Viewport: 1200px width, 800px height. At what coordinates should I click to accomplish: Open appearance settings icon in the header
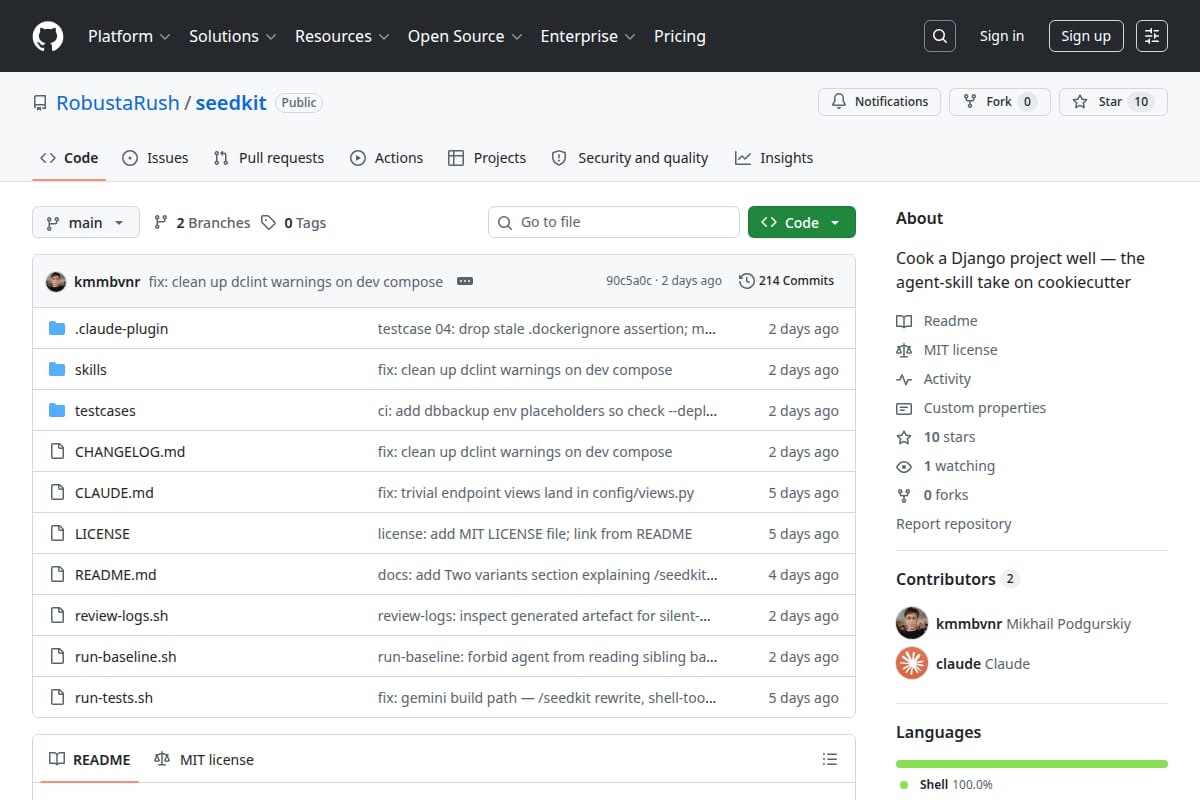pos(1152,36)
